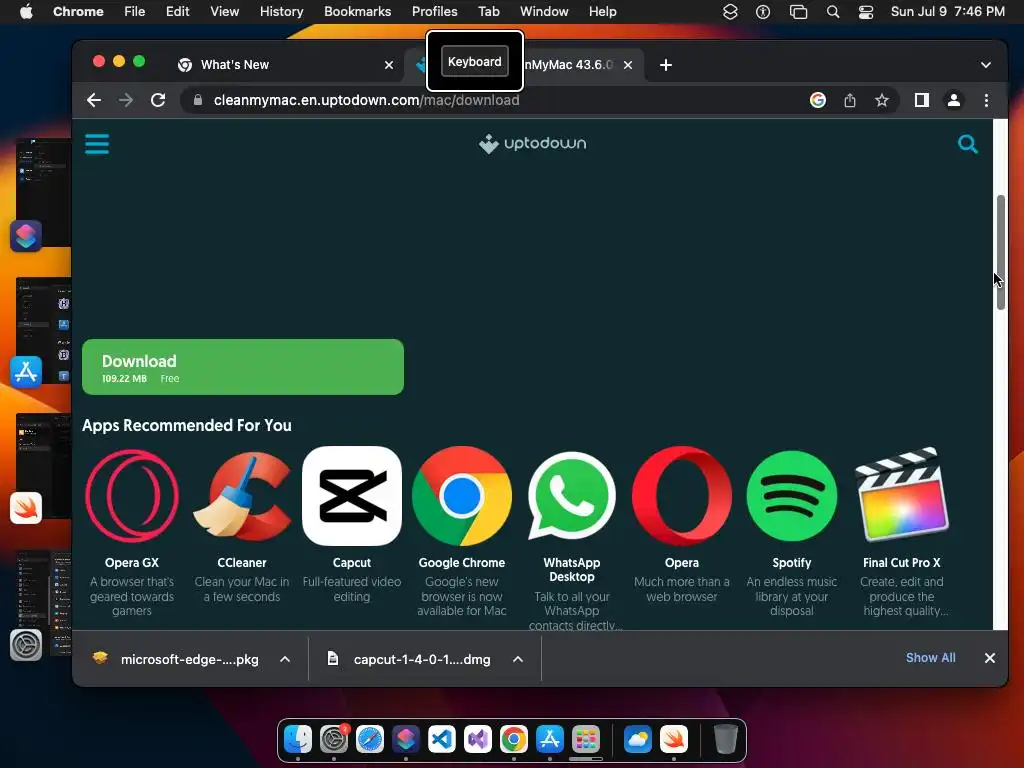Image resolution: width=1024 pixels, height=768 pixels.
Task: Open Control Center in menu bar
Action: pos(865,11)
